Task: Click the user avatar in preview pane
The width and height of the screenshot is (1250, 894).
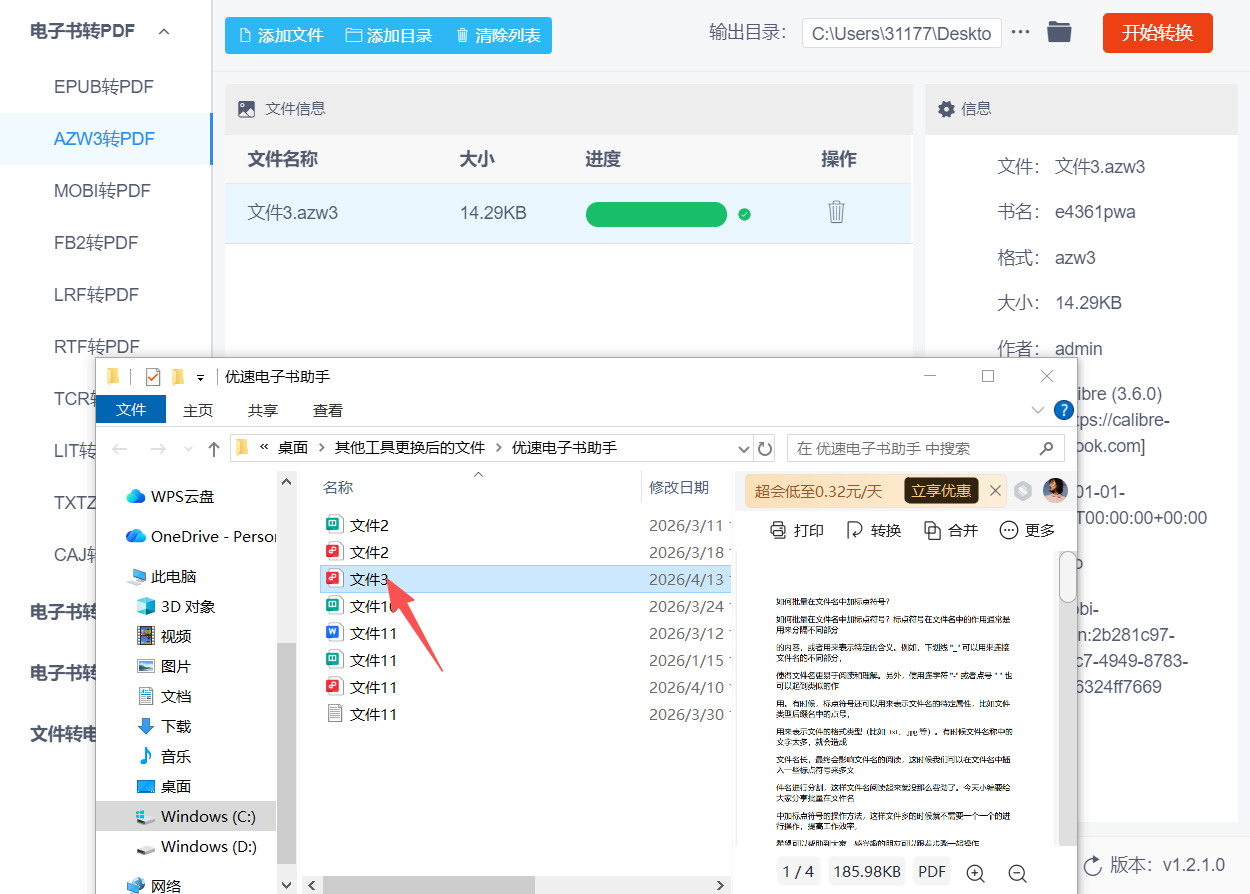Action: click(x=1055, y=490)
